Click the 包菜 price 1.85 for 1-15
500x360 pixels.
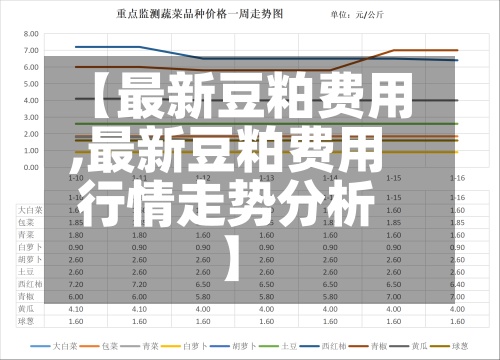(393, 223)
